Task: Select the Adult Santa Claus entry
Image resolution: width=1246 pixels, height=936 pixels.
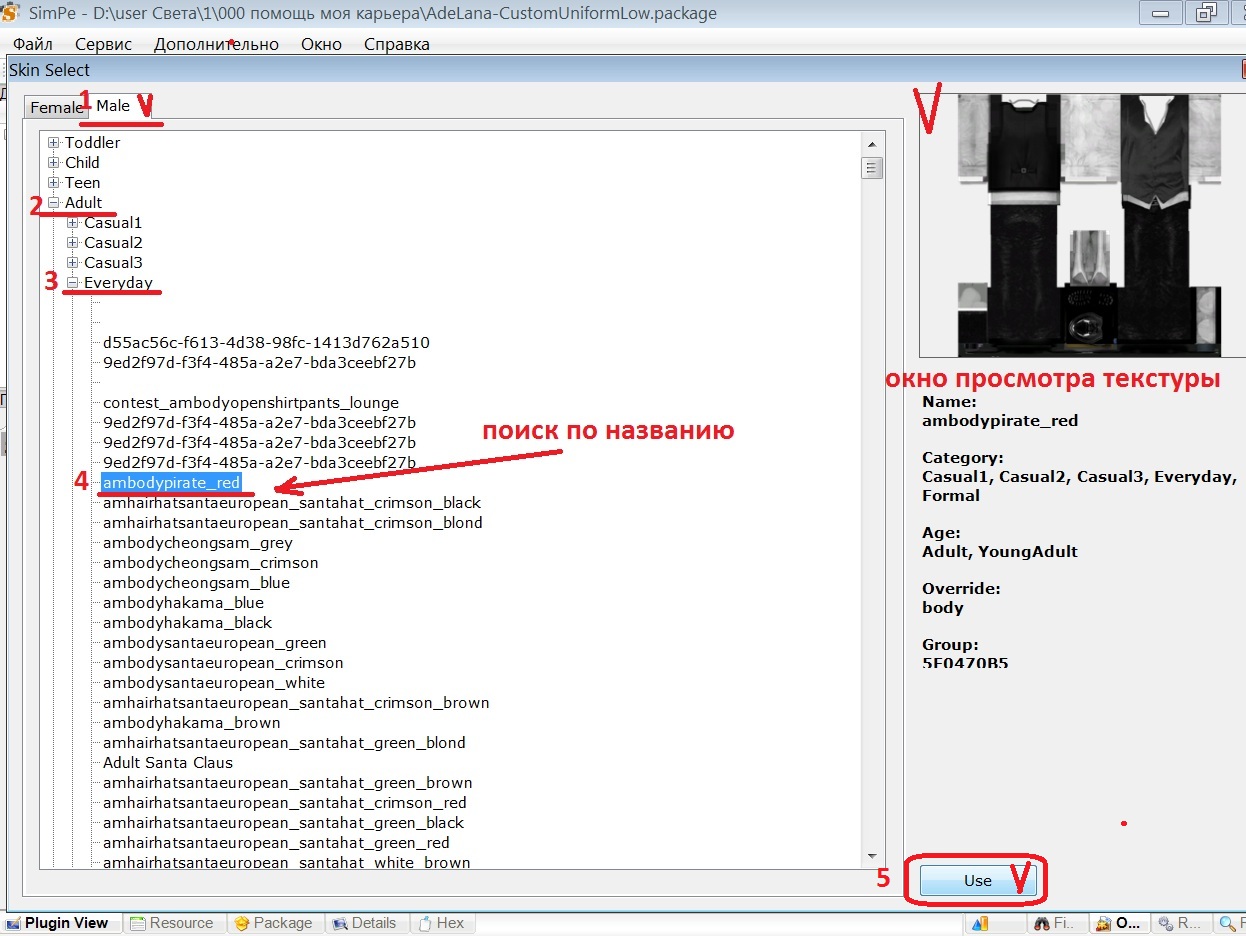Action: [x=167, y=763]
